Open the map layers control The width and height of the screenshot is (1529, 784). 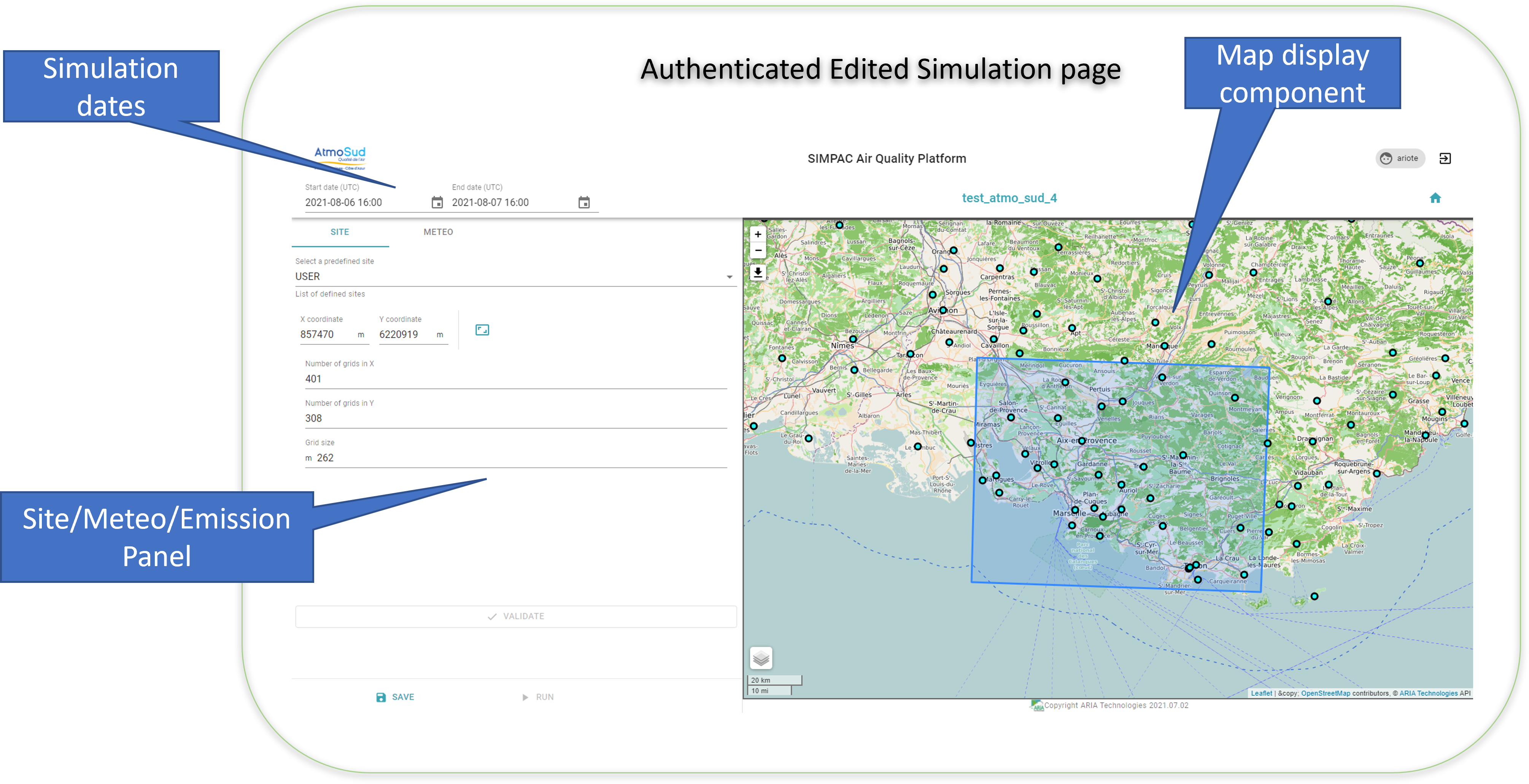(x=761, y=658)
